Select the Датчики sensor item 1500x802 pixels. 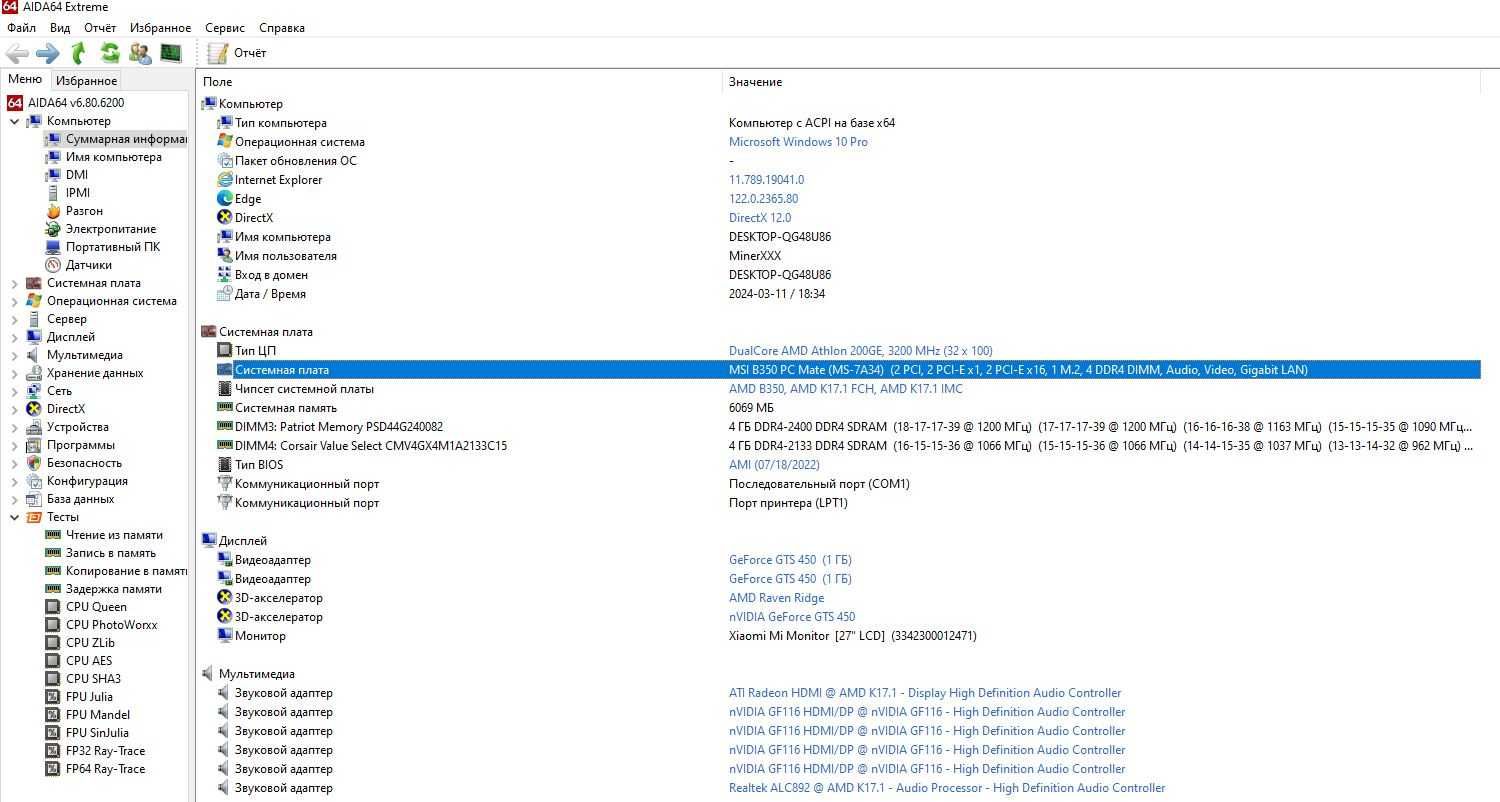[89, 265]
